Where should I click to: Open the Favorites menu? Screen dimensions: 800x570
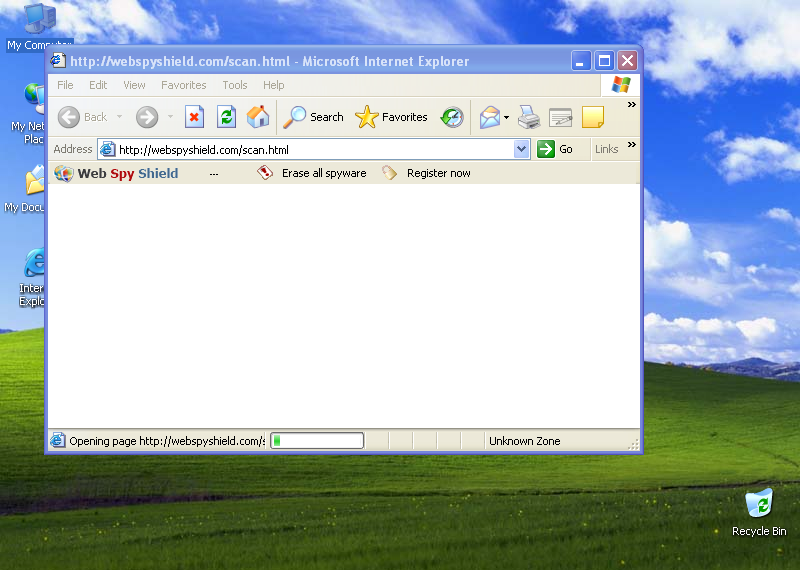[184, 85]
